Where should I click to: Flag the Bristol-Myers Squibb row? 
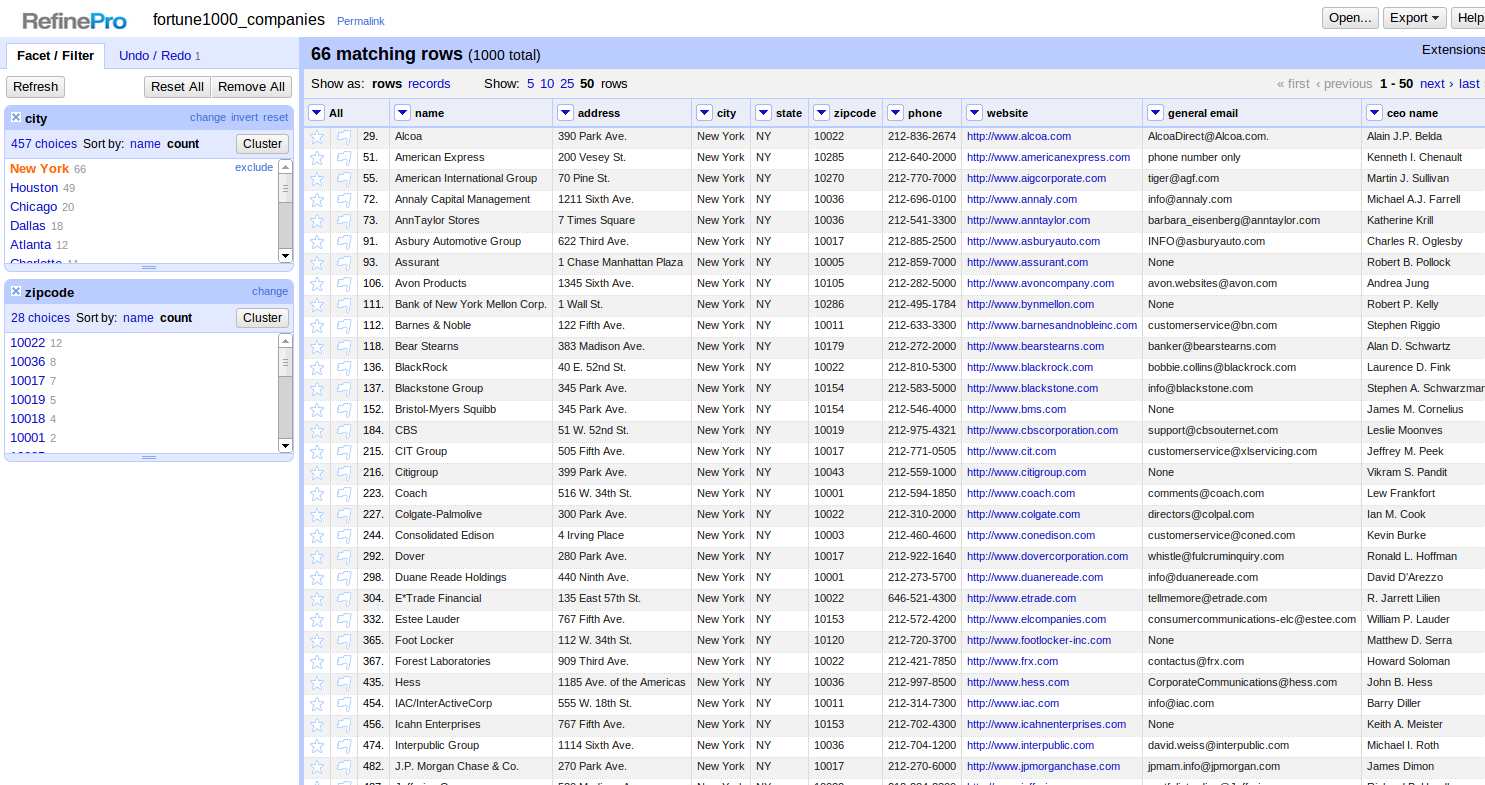point(344,410)
